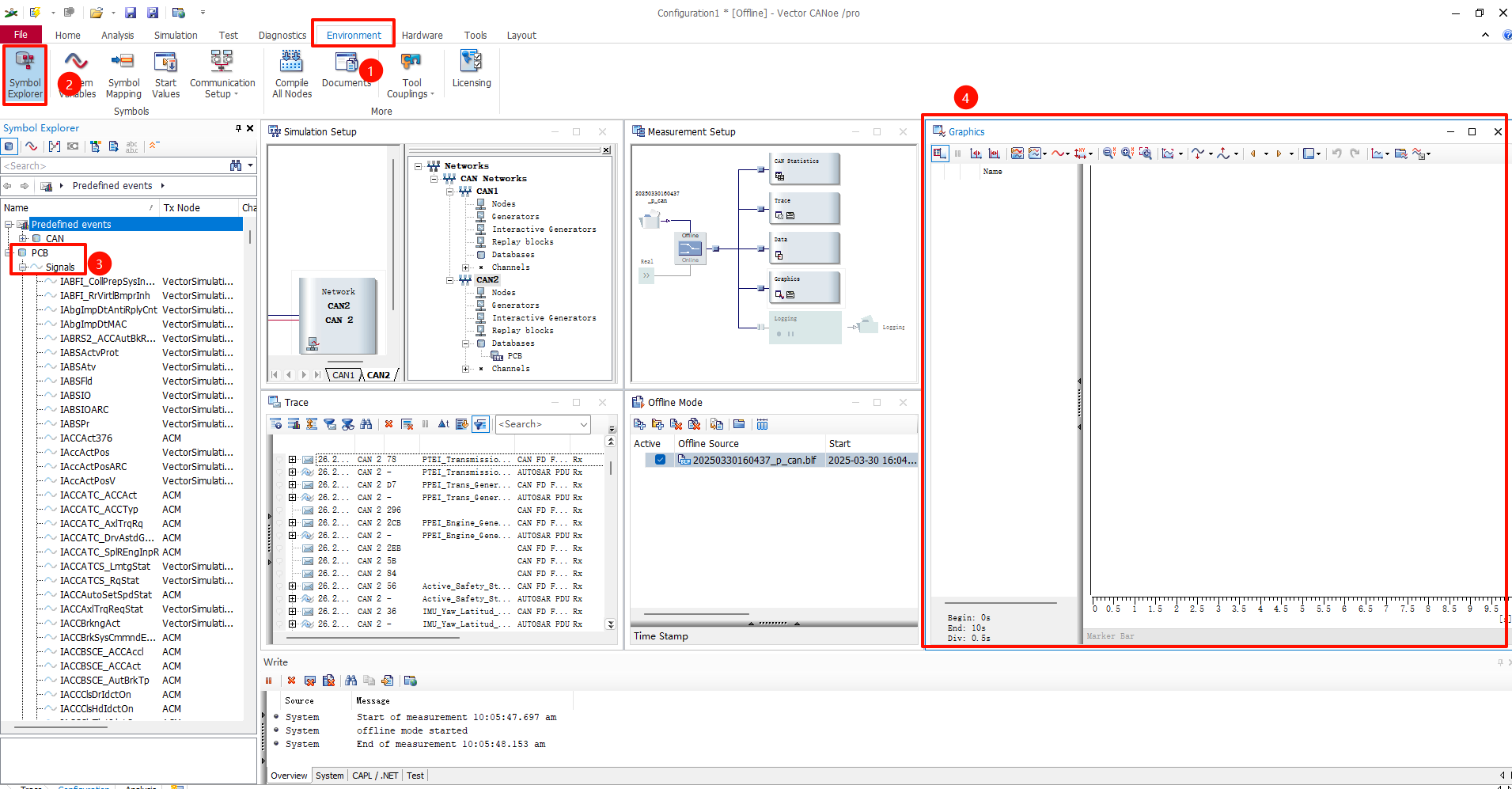Switch to System tab in Write window
The width and height of the screenshot is (1512, 789).
(329, 776)
